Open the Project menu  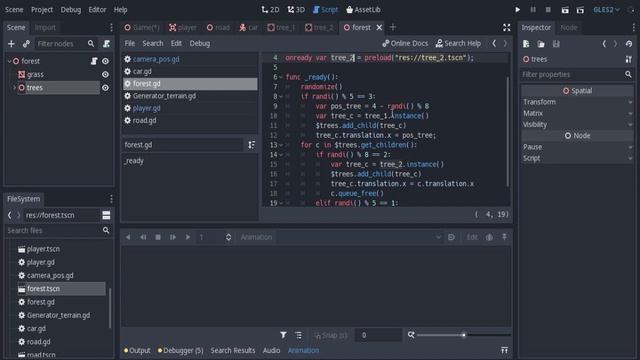[42, 9]
